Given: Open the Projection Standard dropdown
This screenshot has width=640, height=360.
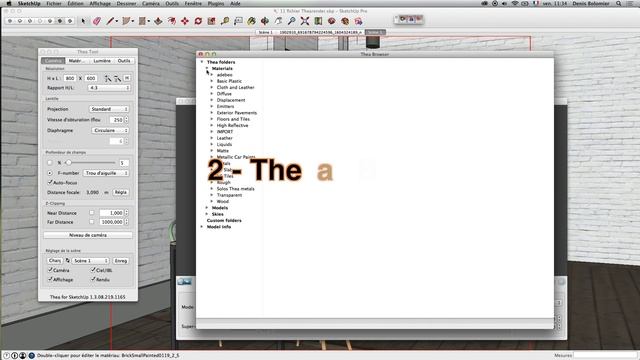Looking at the screenshot, I should pos(109,109).
